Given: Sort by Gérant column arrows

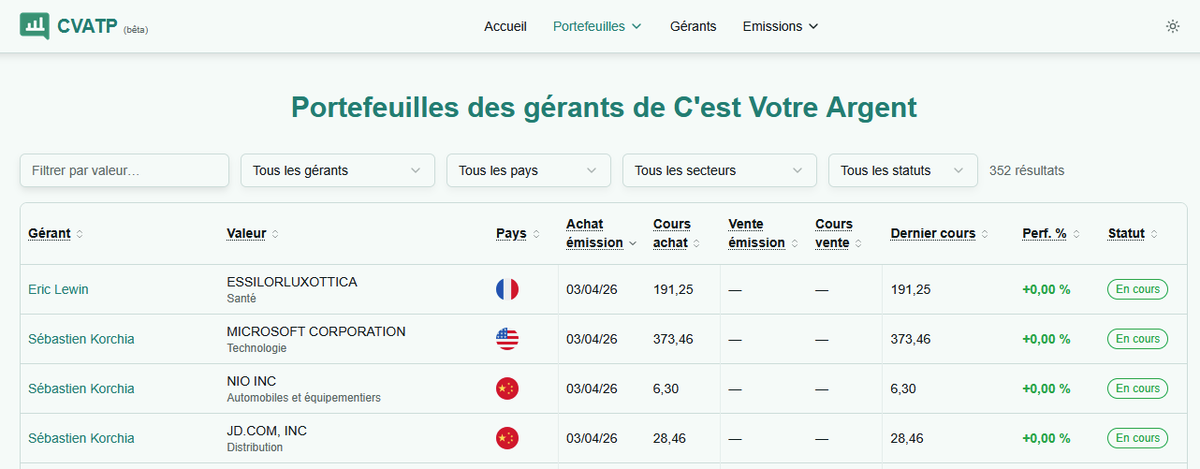Looking at the screenshot, I should pyautogui.click(x=79, y=234).
